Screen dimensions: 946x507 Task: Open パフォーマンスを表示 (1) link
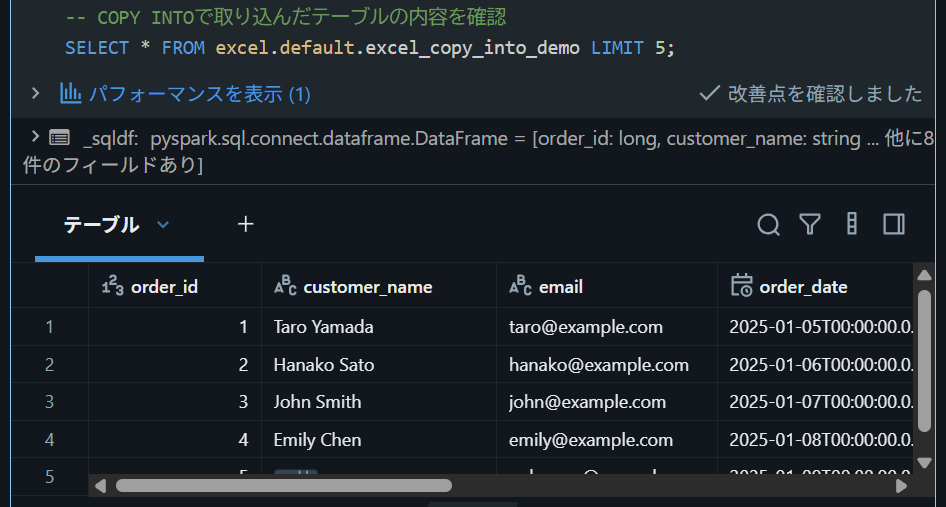pos(200,94)
